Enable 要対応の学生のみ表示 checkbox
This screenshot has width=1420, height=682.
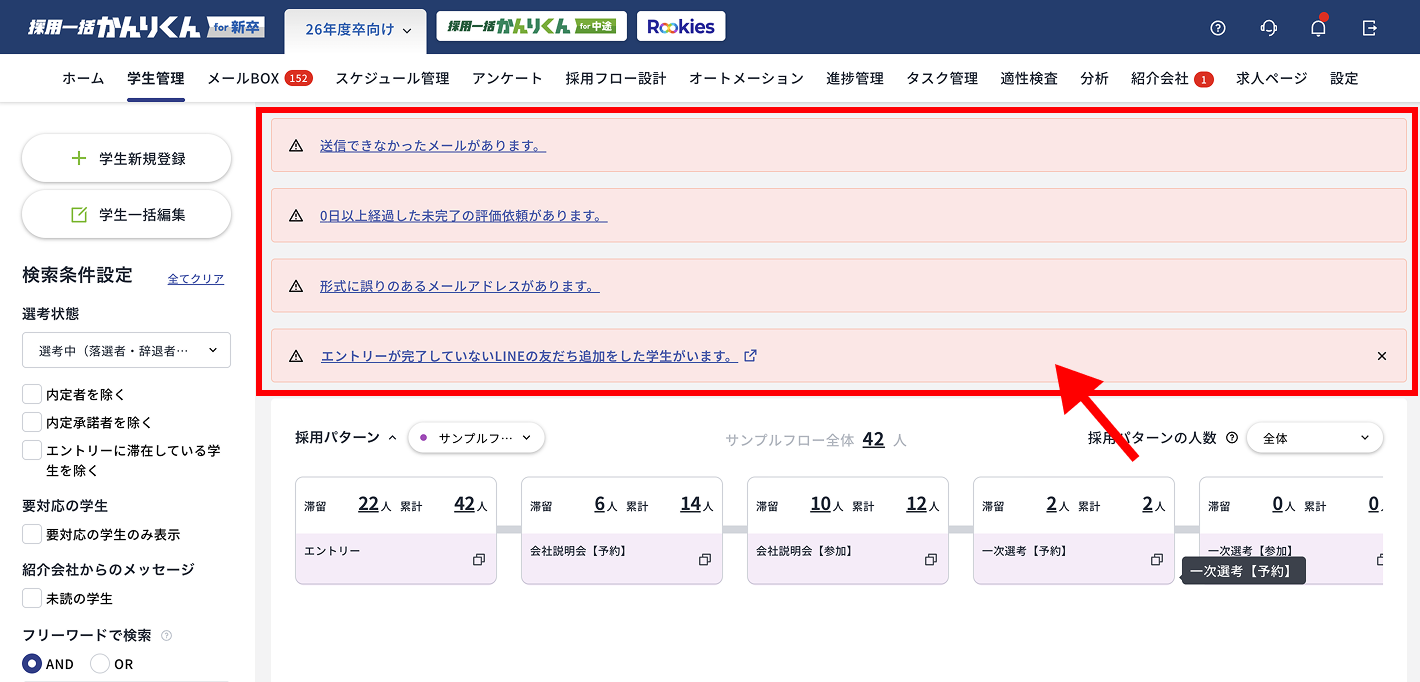tap(33, 534)
